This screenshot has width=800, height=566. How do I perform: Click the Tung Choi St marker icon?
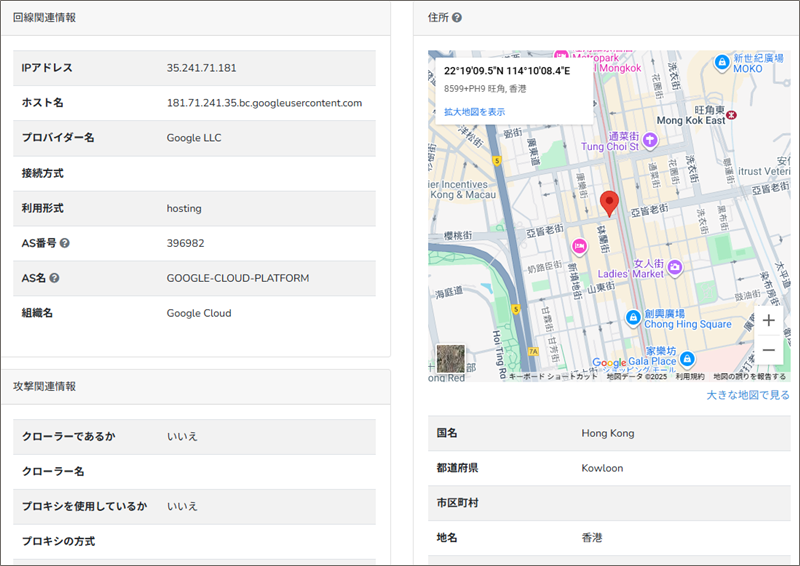click(649, 139)
